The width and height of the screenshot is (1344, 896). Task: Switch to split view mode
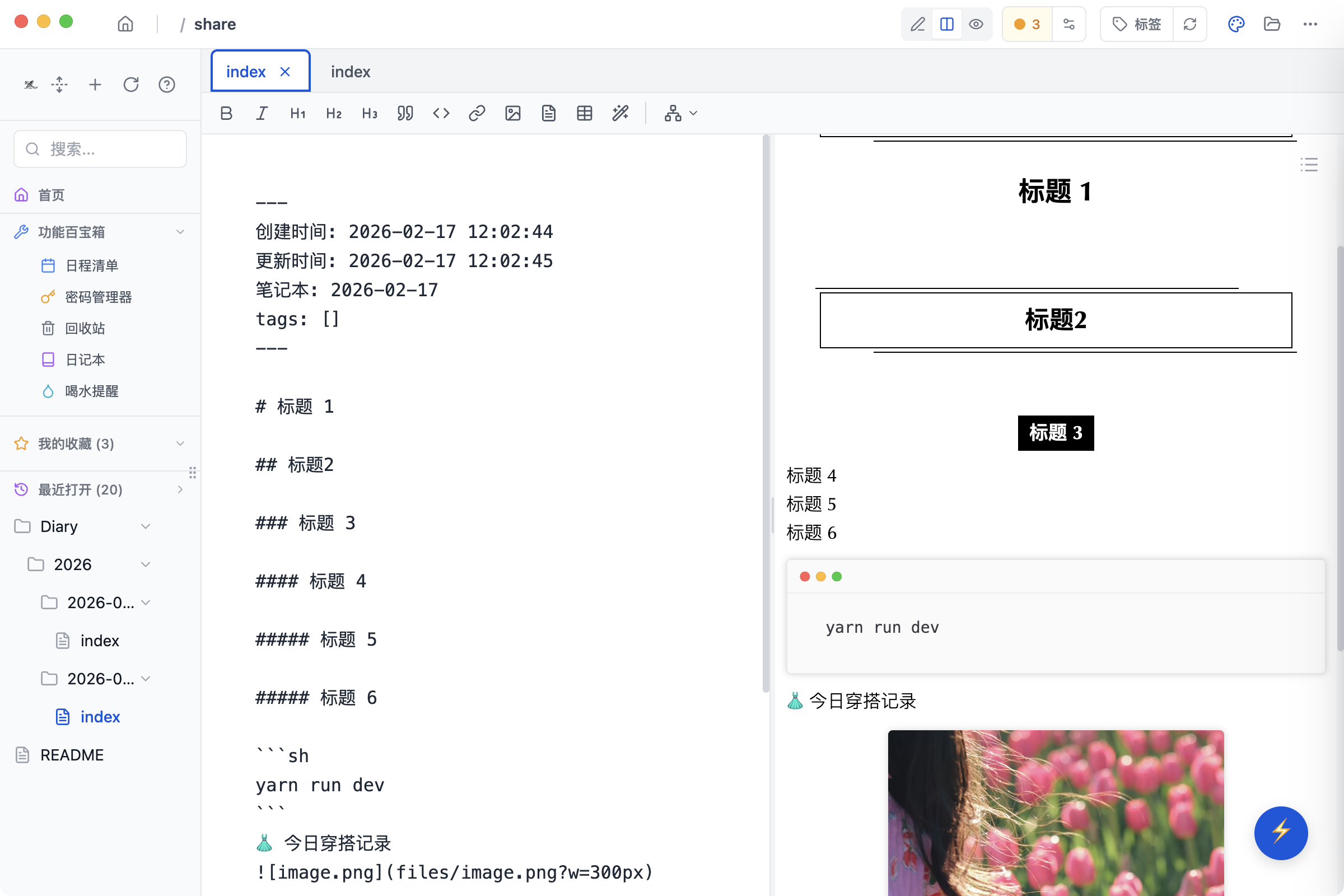[947, 24]
